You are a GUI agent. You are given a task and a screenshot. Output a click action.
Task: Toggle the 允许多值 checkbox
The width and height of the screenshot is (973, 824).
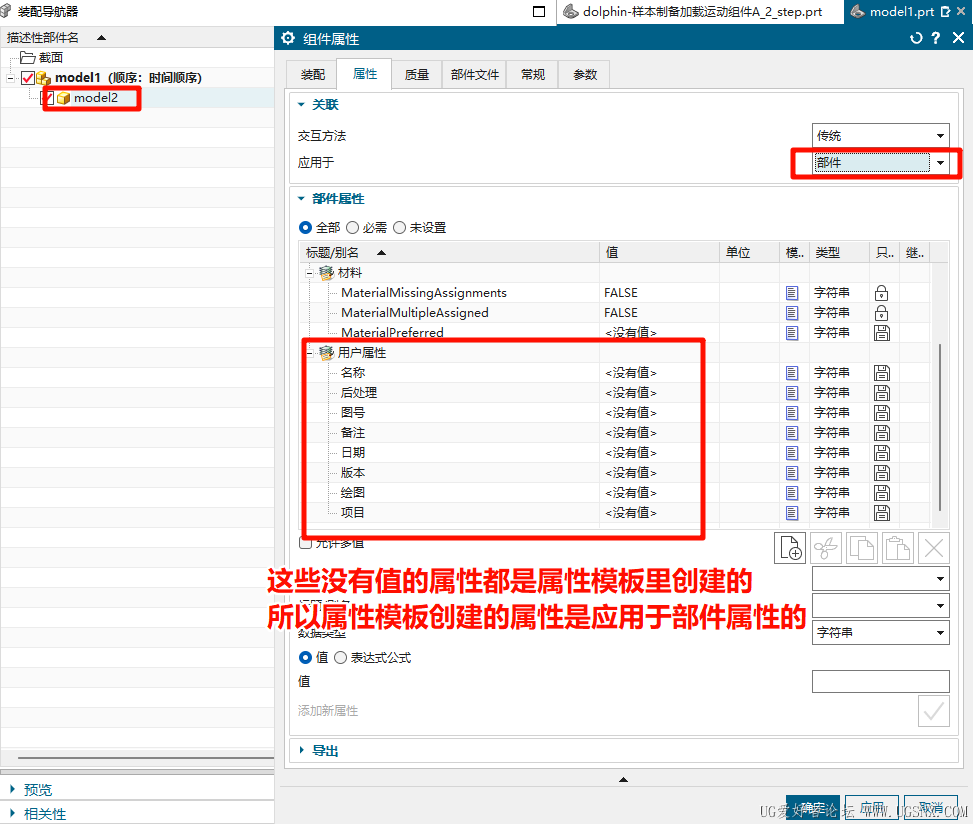pos(305,543)
